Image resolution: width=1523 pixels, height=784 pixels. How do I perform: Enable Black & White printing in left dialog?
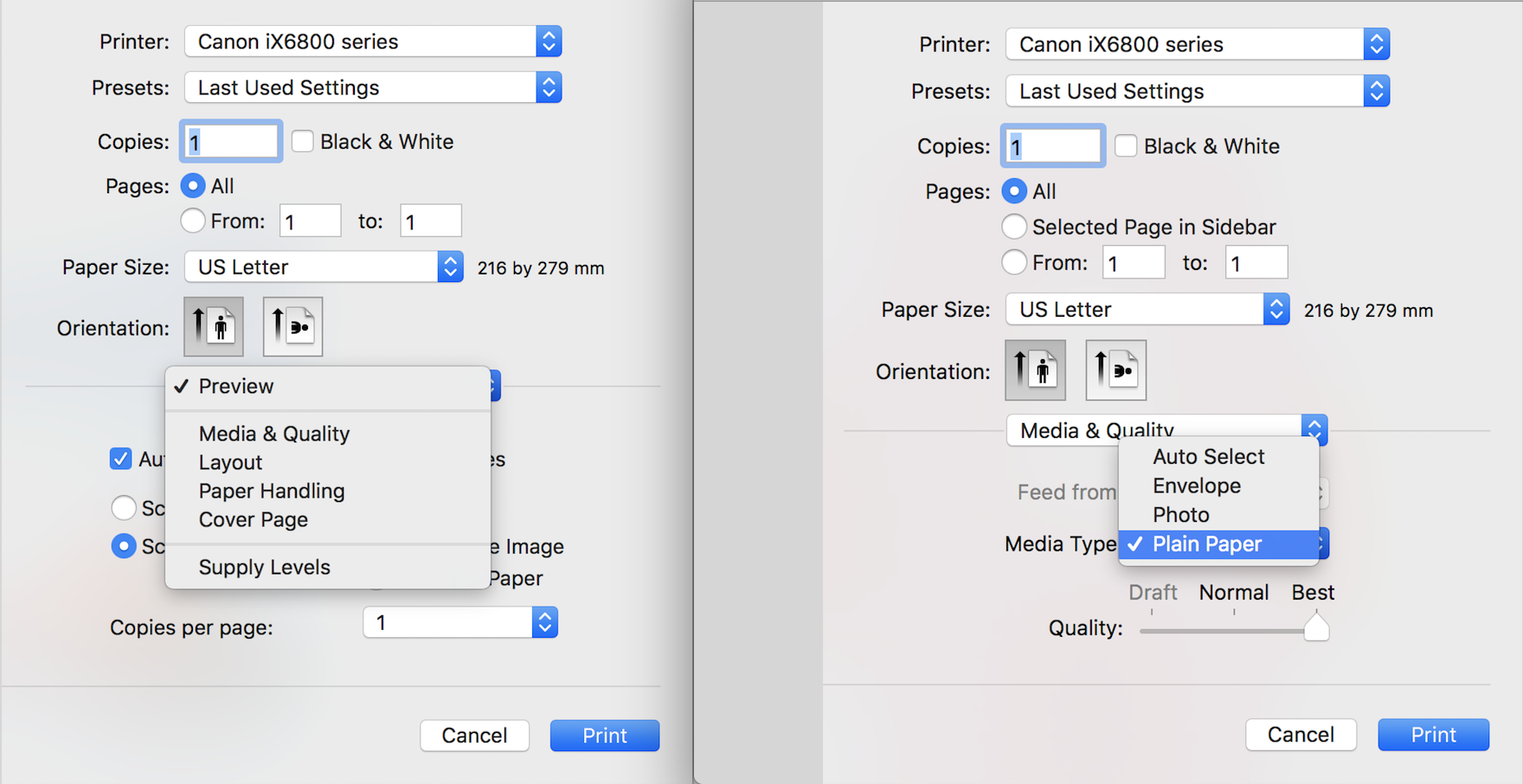click(302, 140)
